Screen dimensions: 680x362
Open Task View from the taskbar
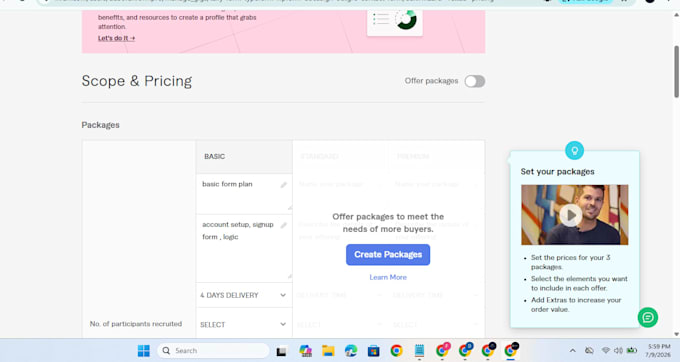[281, 351]
